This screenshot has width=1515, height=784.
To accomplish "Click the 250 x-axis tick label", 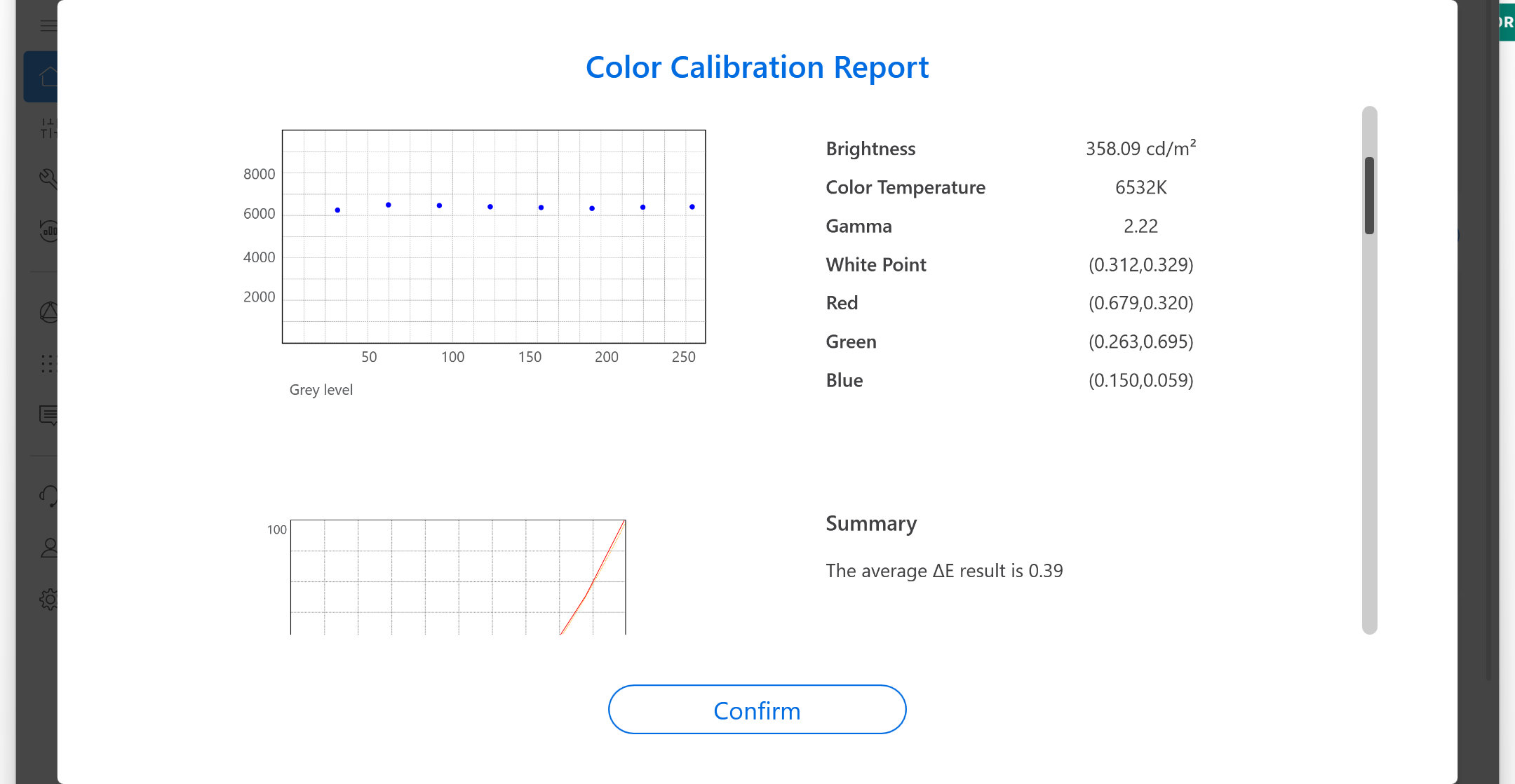I will (683, 357).
